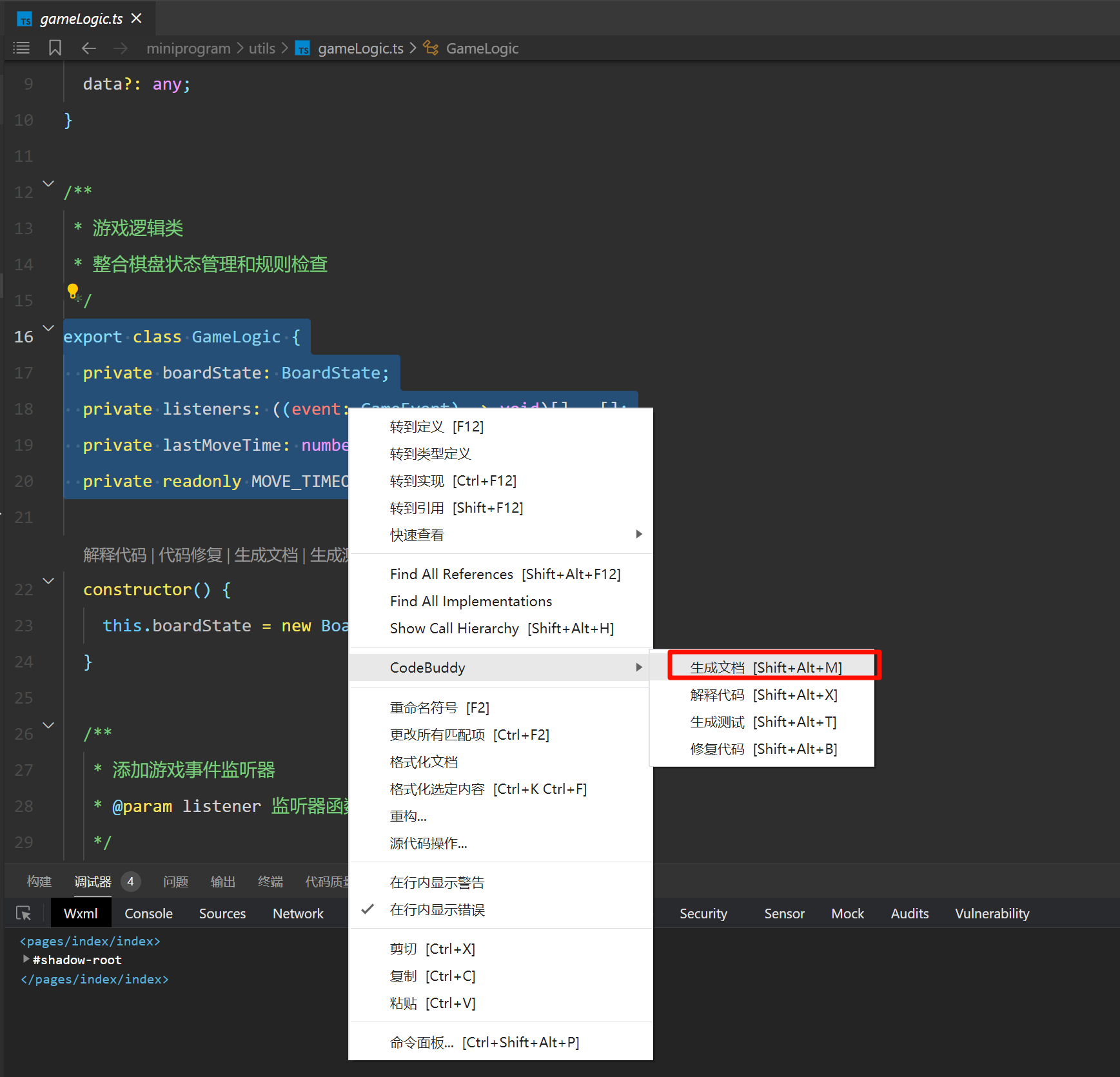1120x1077 pixels.
Task: Click the bookmark icon in editor toolbar
Action: click(x=55, y=48)
